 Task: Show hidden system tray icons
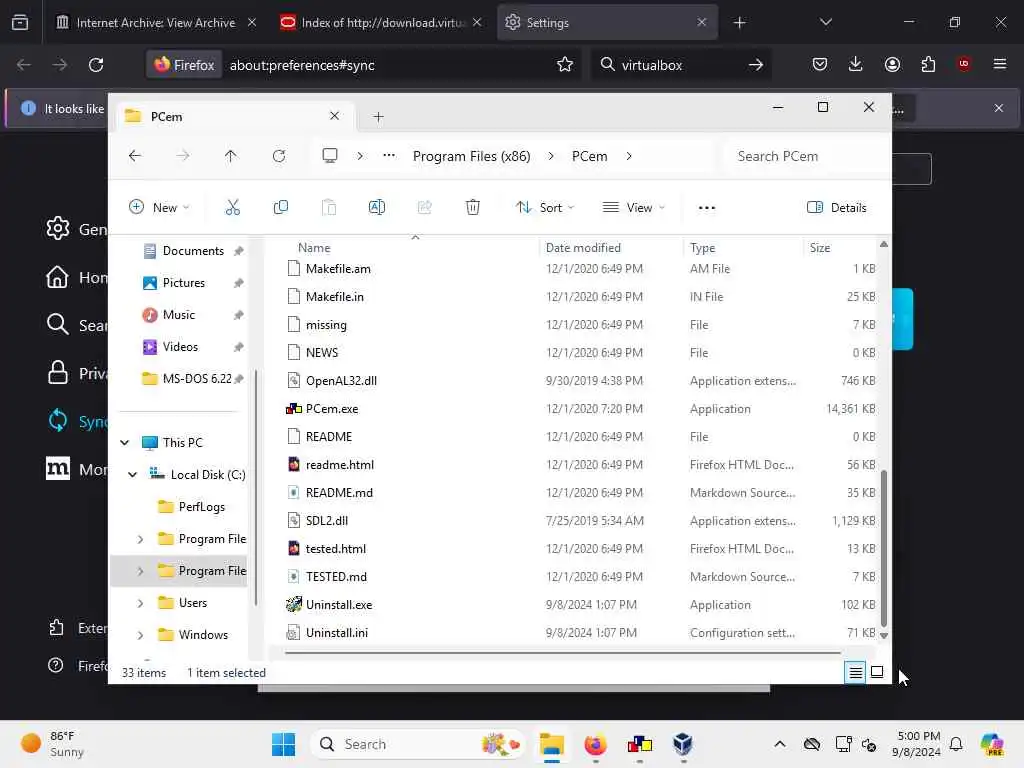780,744
